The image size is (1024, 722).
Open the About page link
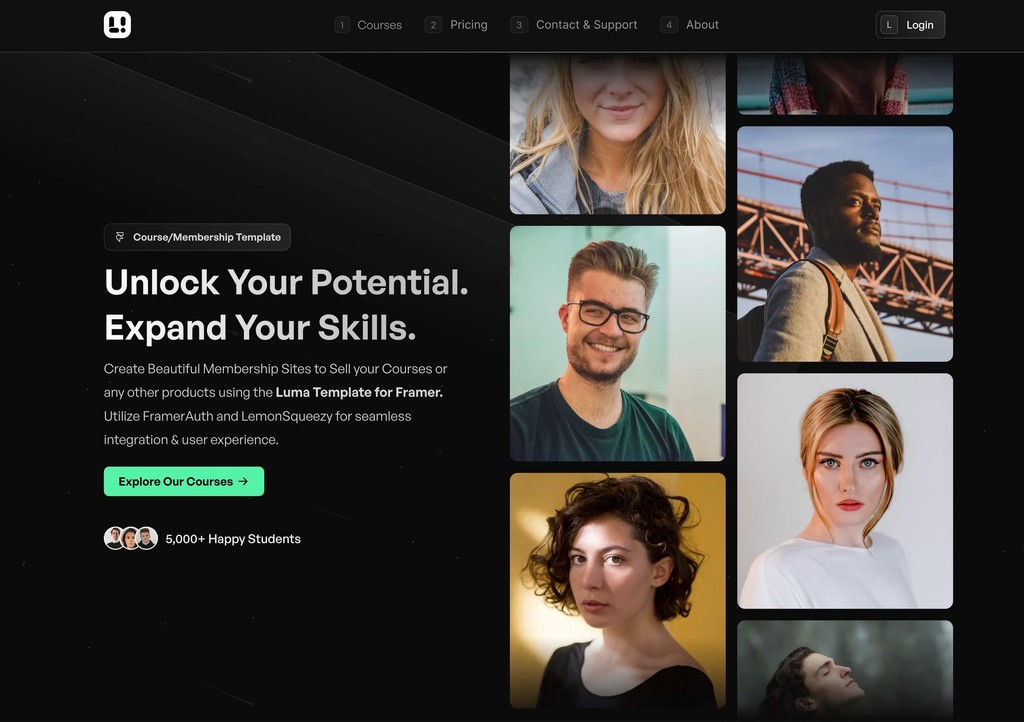(702, 25)
